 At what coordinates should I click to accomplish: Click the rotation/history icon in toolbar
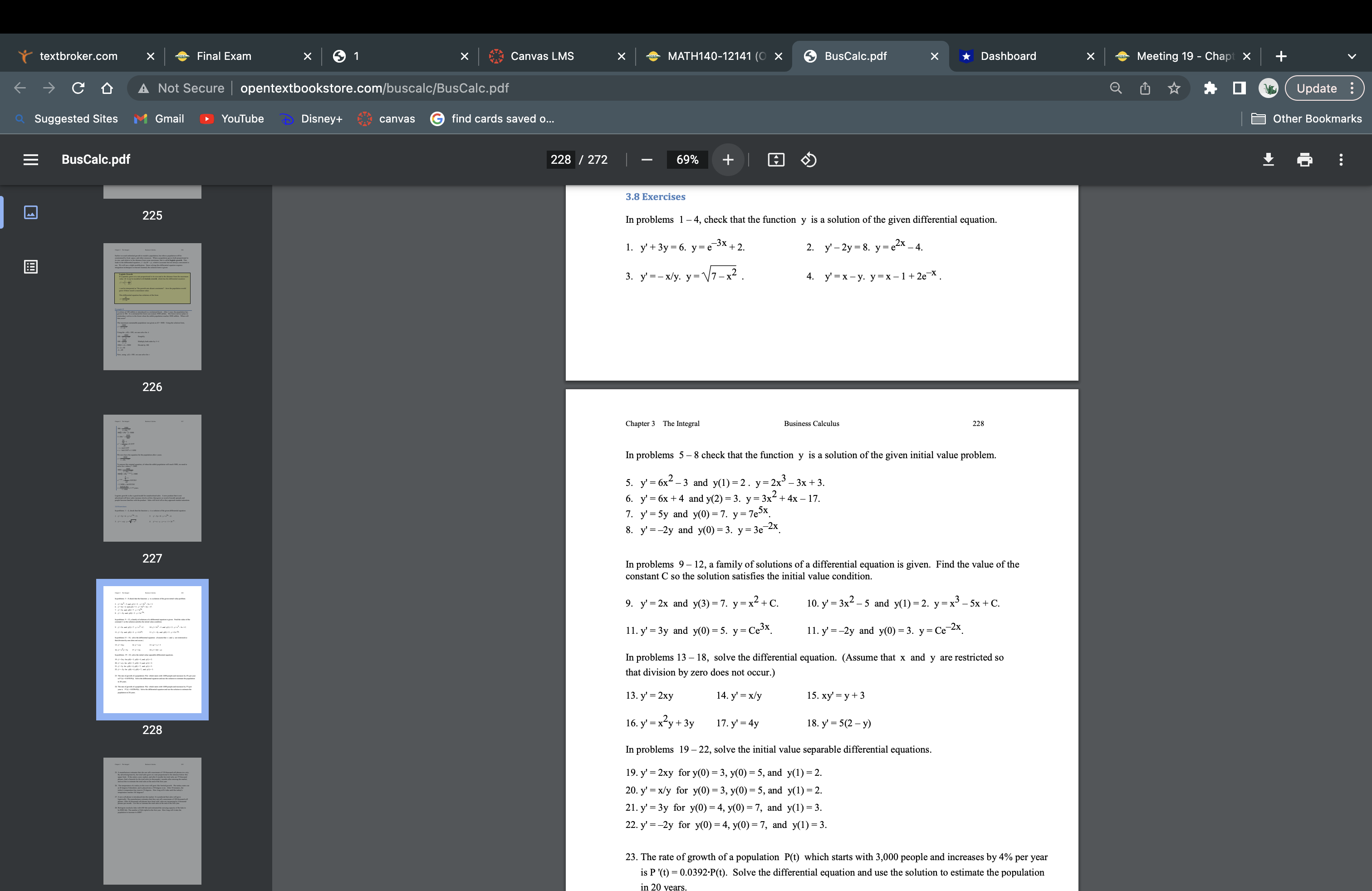pyautogui.click(x=808, y=159)
